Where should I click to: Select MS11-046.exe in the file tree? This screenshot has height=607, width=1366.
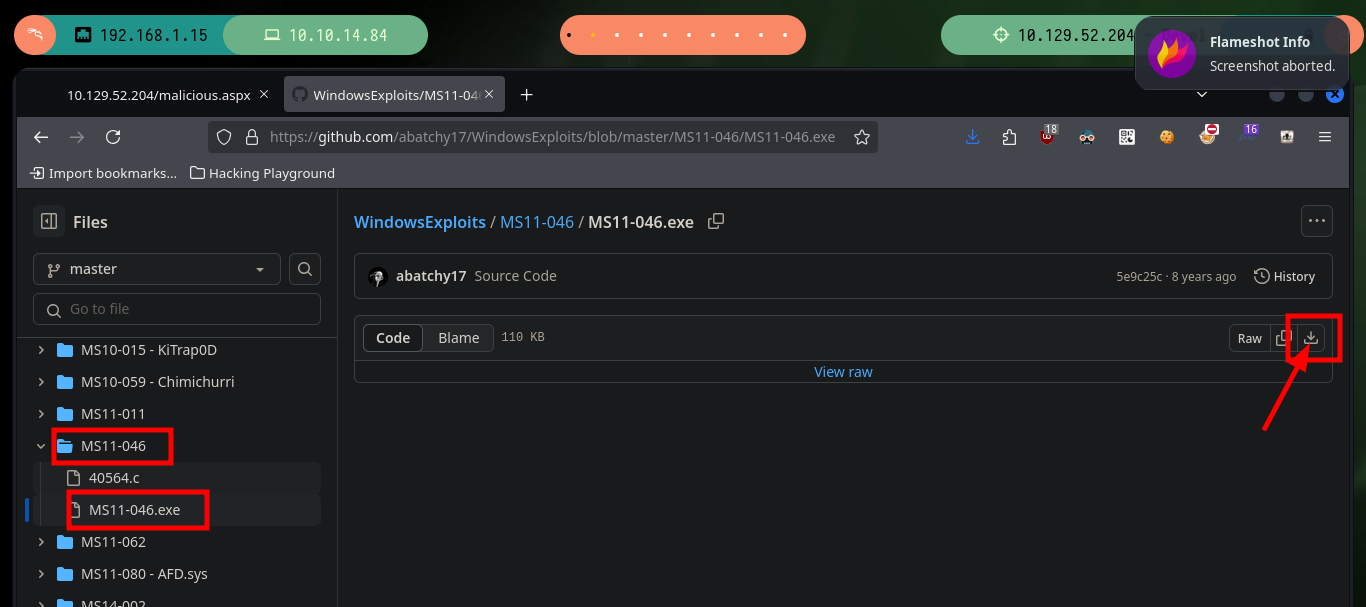click(135, 510)
